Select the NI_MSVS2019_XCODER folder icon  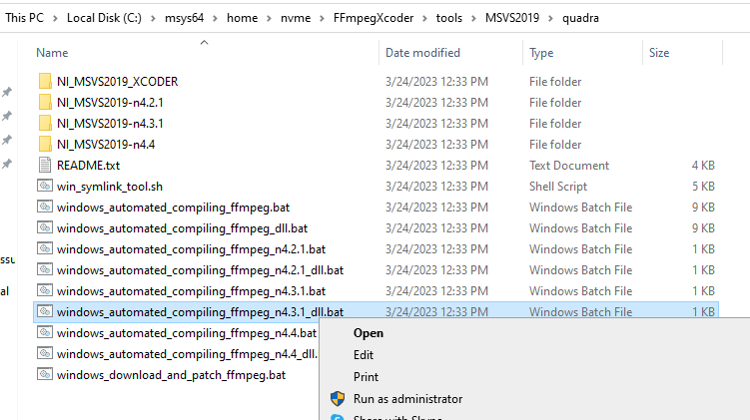tap(45, 81)
